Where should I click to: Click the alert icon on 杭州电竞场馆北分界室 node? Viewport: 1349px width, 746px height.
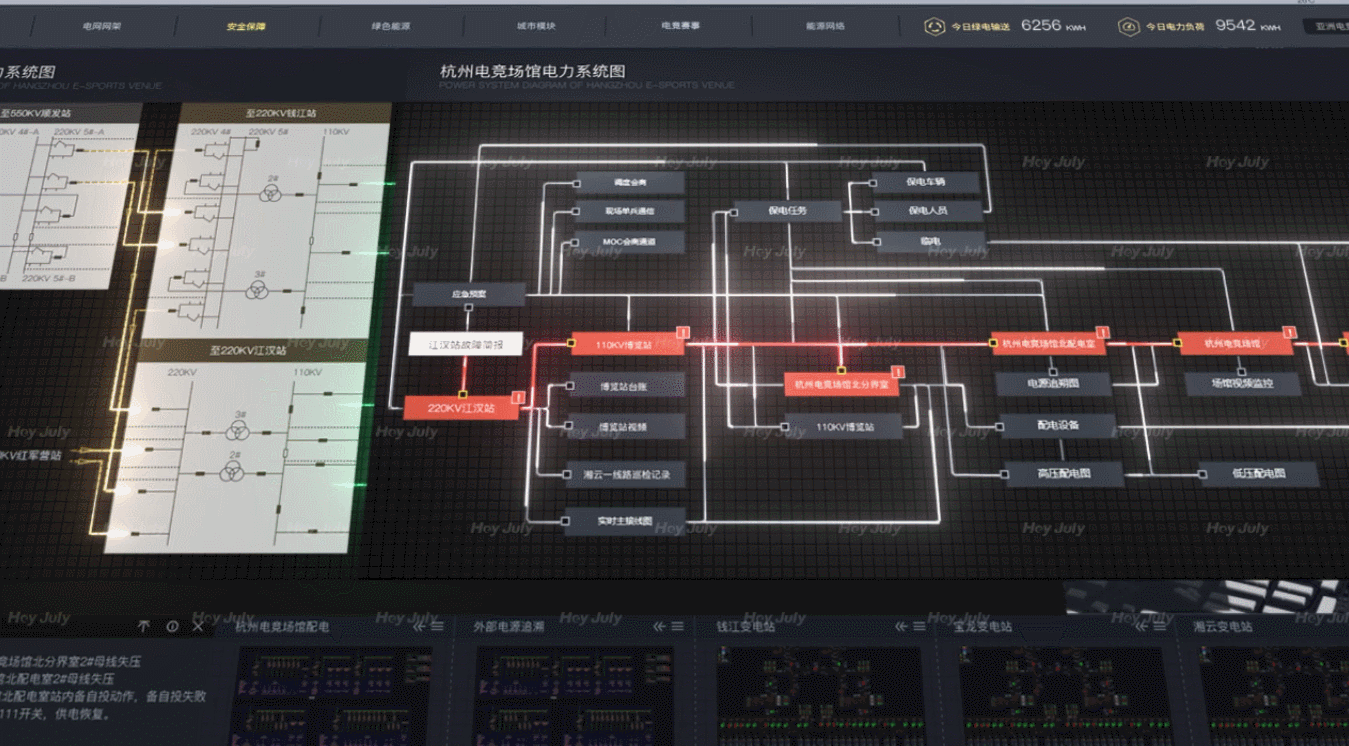click(897, 373)
